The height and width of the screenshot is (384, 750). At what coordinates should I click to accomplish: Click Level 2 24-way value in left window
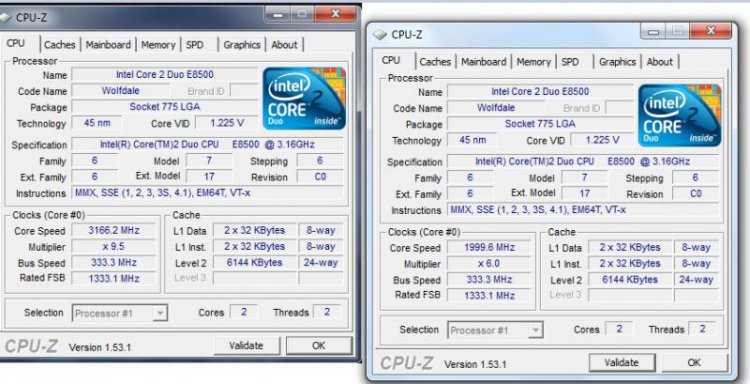point(320,263)
